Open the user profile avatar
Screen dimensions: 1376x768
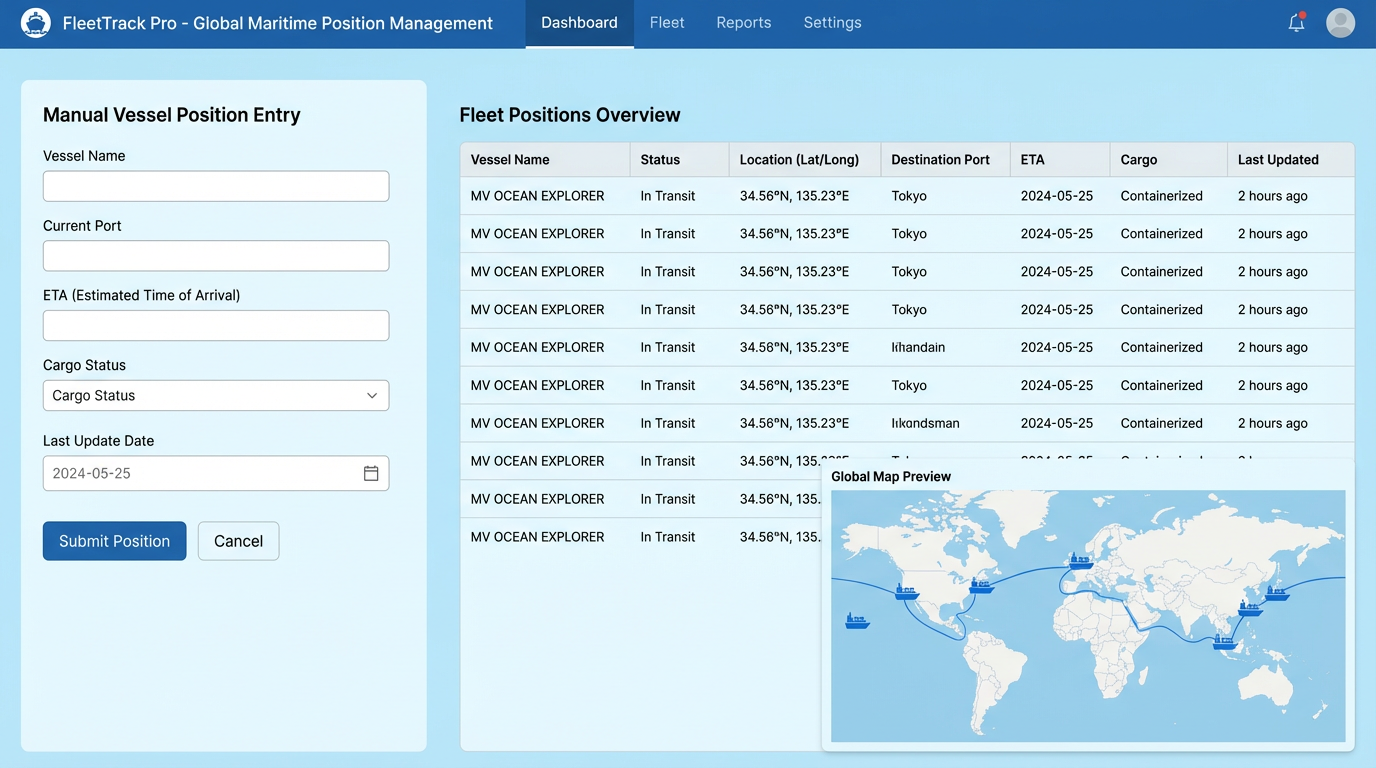tap(1340, 23)
